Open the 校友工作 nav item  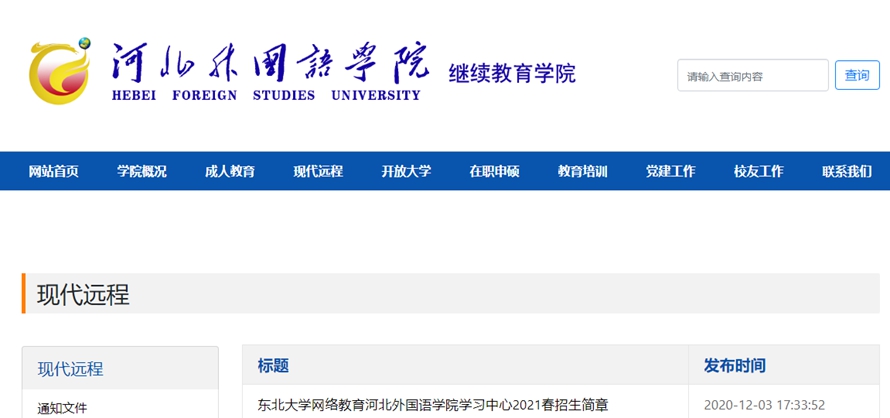(758, 171)
